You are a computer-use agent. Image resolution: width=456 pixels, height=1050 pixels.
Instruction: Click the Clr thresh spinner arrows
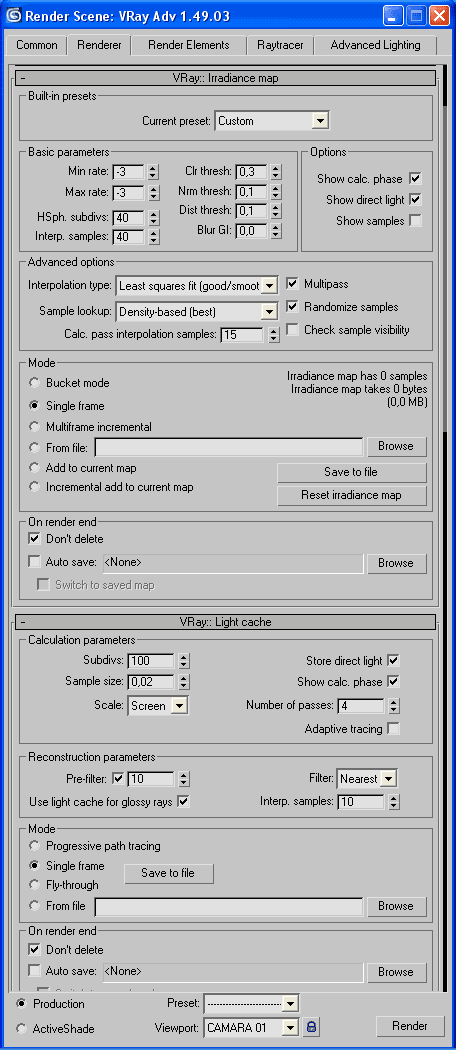click(x=277, y=172)
